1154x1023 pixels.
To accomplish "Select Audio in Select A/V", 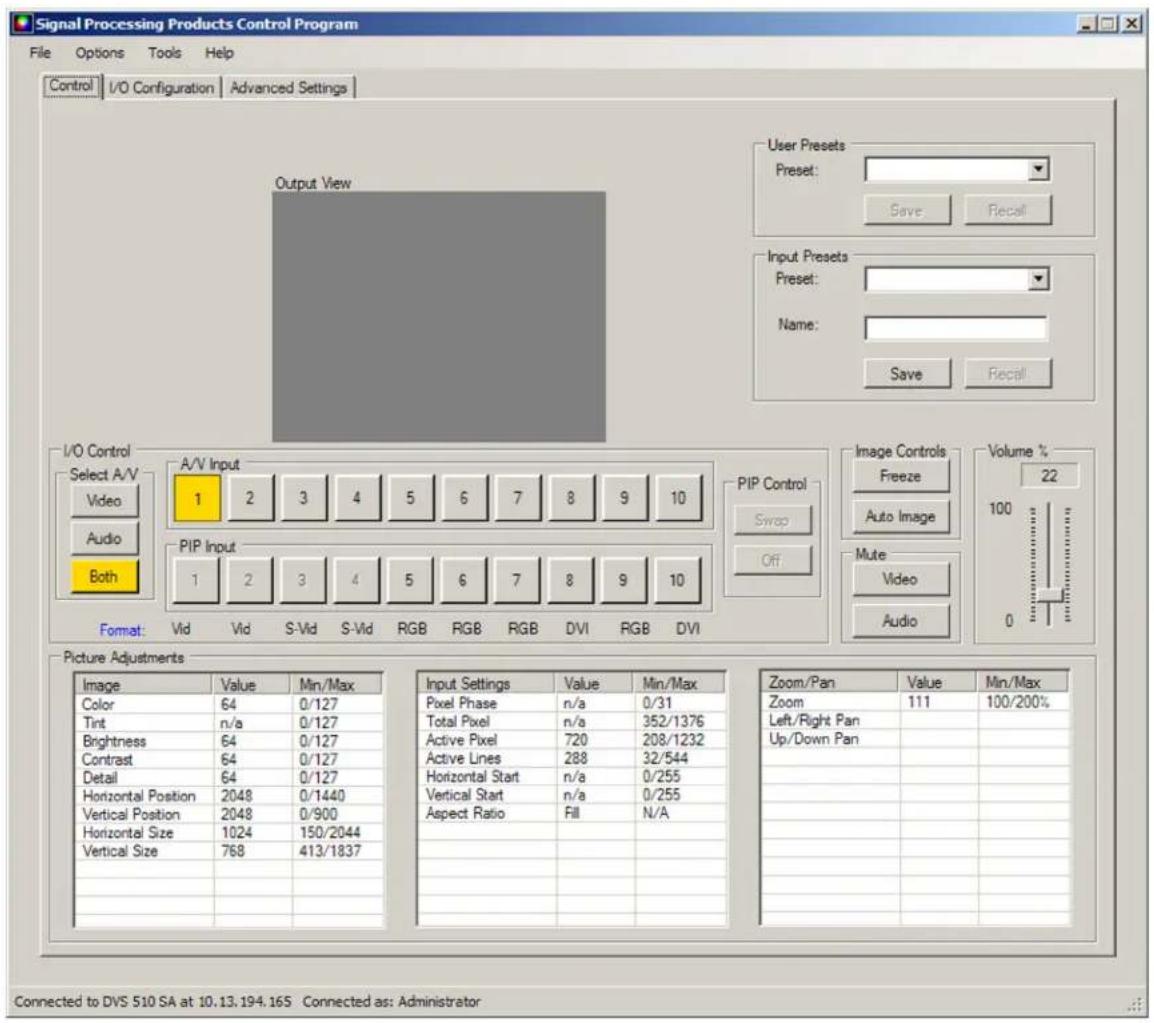I will coord(104,539).
